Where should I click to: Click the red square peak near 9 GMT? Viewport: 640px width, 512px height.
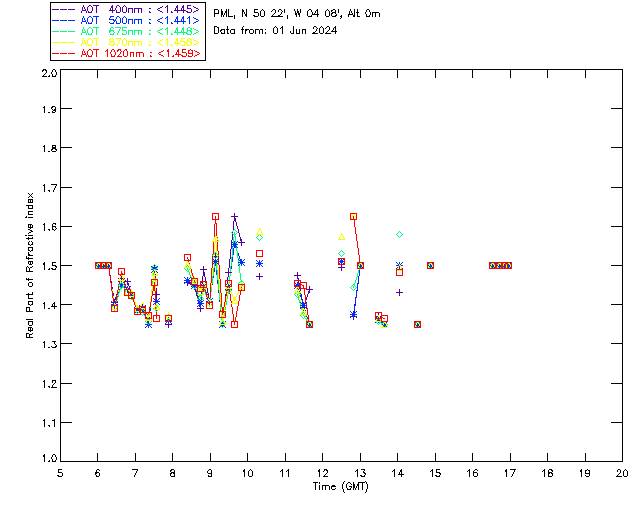click(216, 216)
